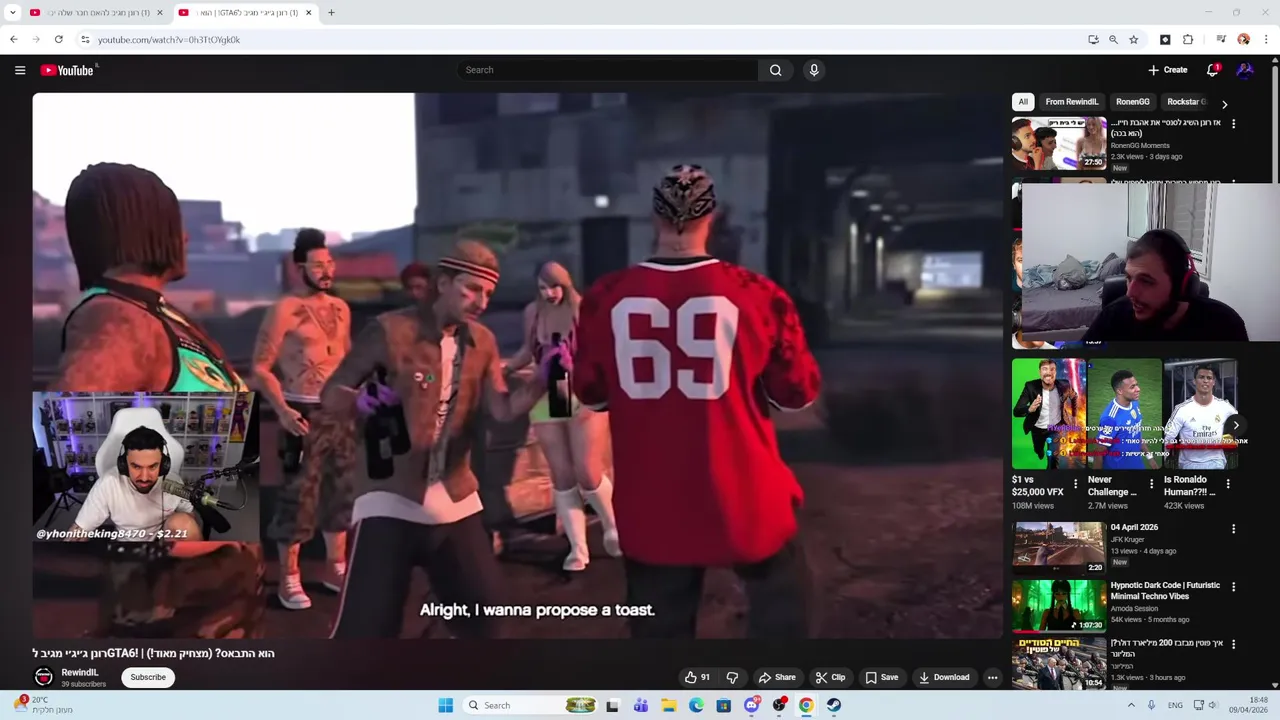The image size is (1280, 720).
Task: Click the video player frame
Action: (517, 365)
